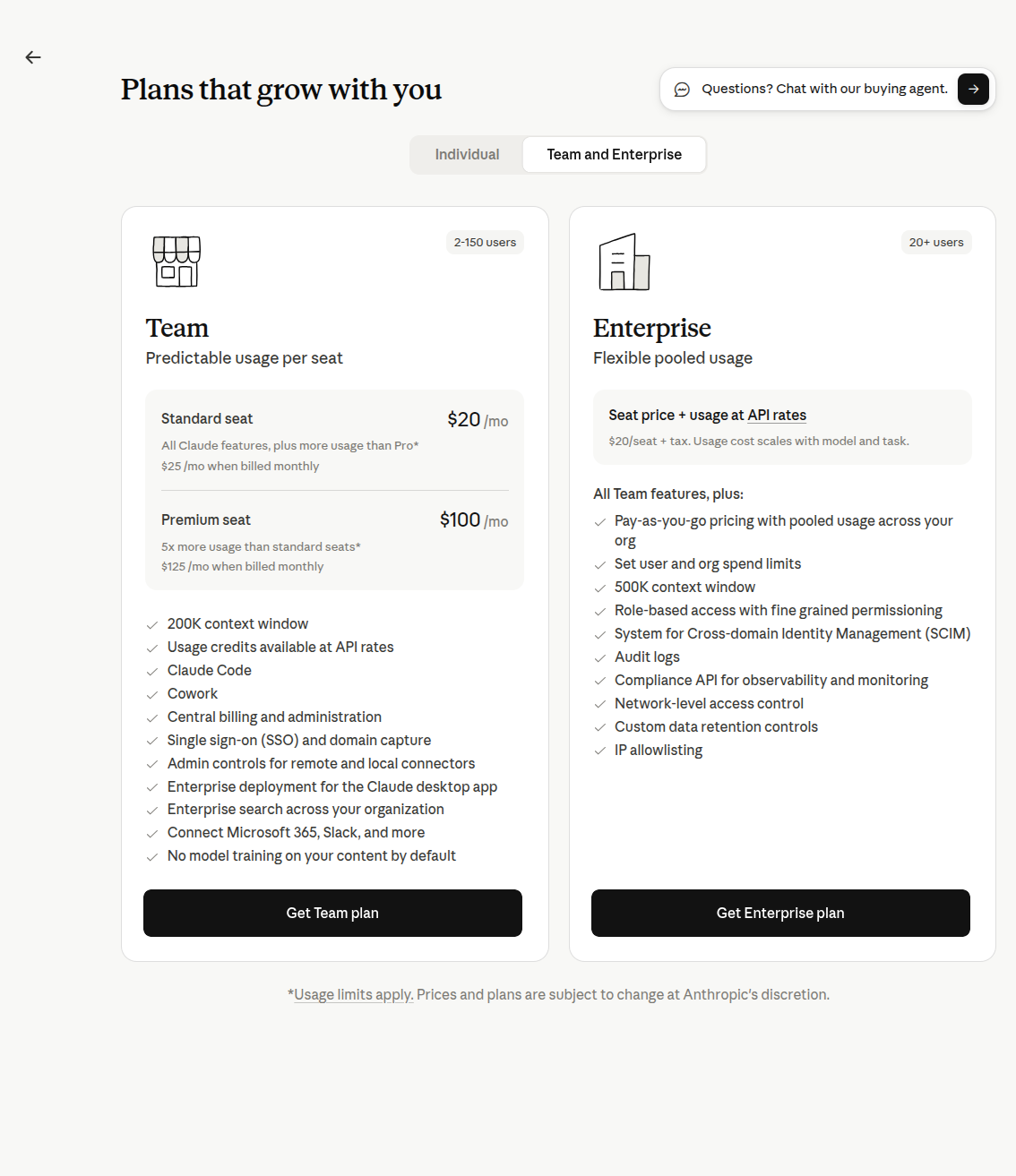Screen dimensions: 1016x1176
Task: Open the API rates link
Action: coord(777,415)
